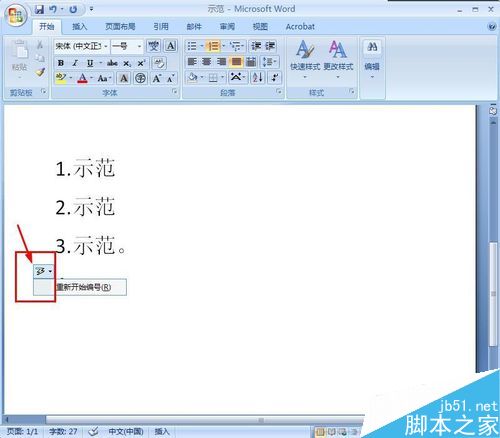Click the Sort icon in paragraph group
The image size is (500, 438).
258,78
